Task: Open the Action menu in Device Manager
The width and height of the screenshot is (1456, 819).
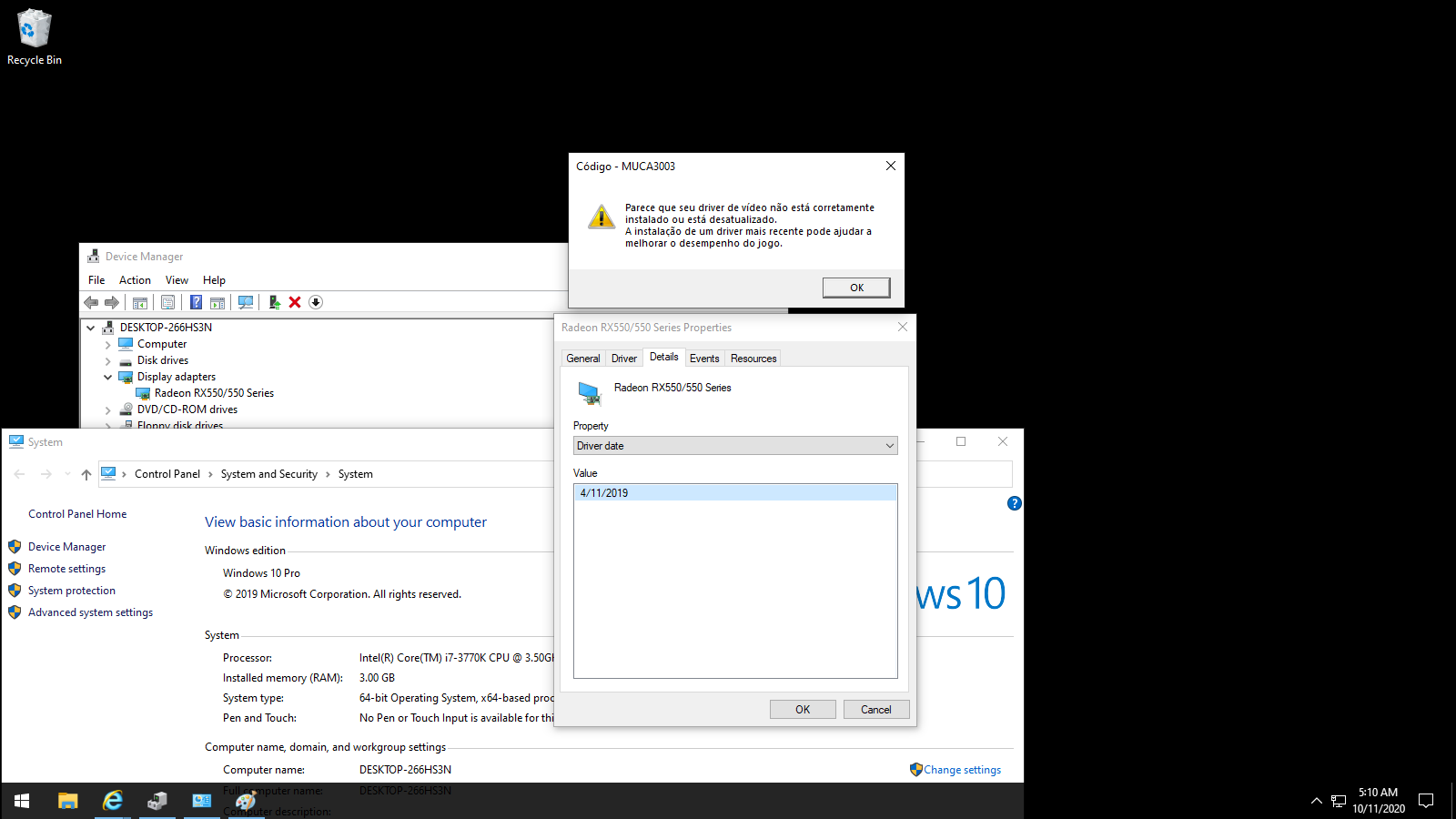Action: (135, 280)
